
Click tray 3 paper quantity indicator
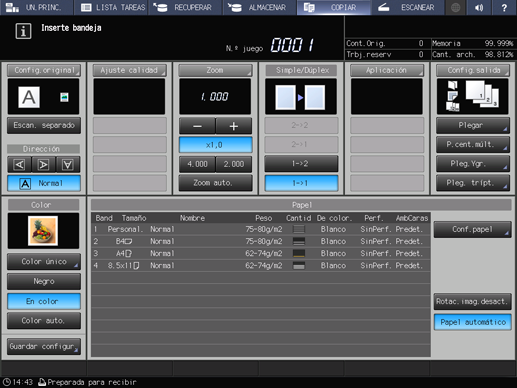[x=299, y=254]
